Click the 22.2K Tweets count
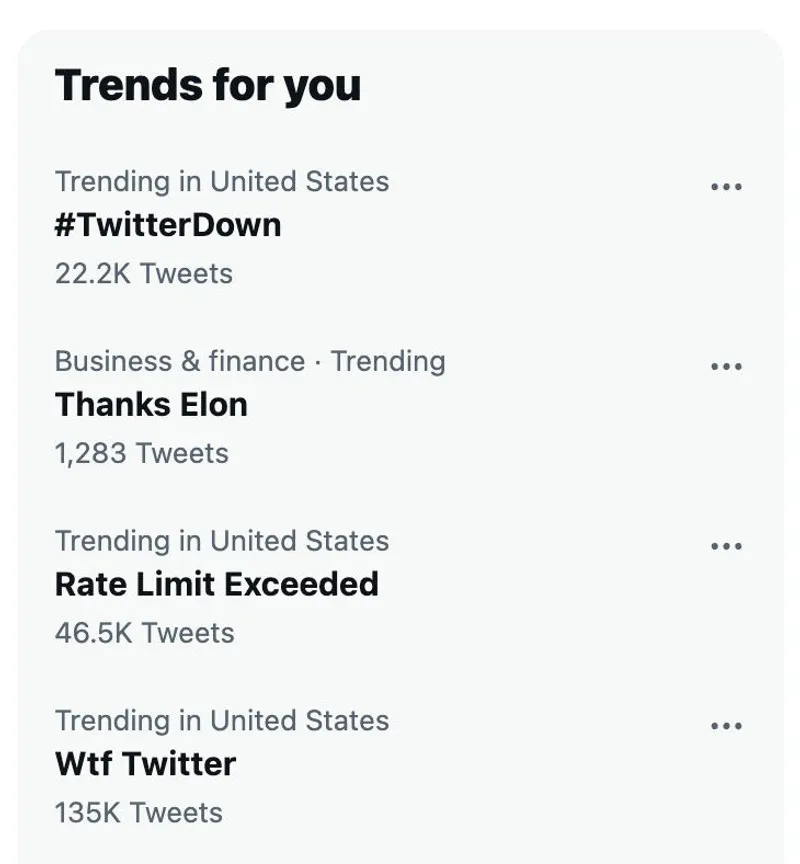 tap(144, 274)
